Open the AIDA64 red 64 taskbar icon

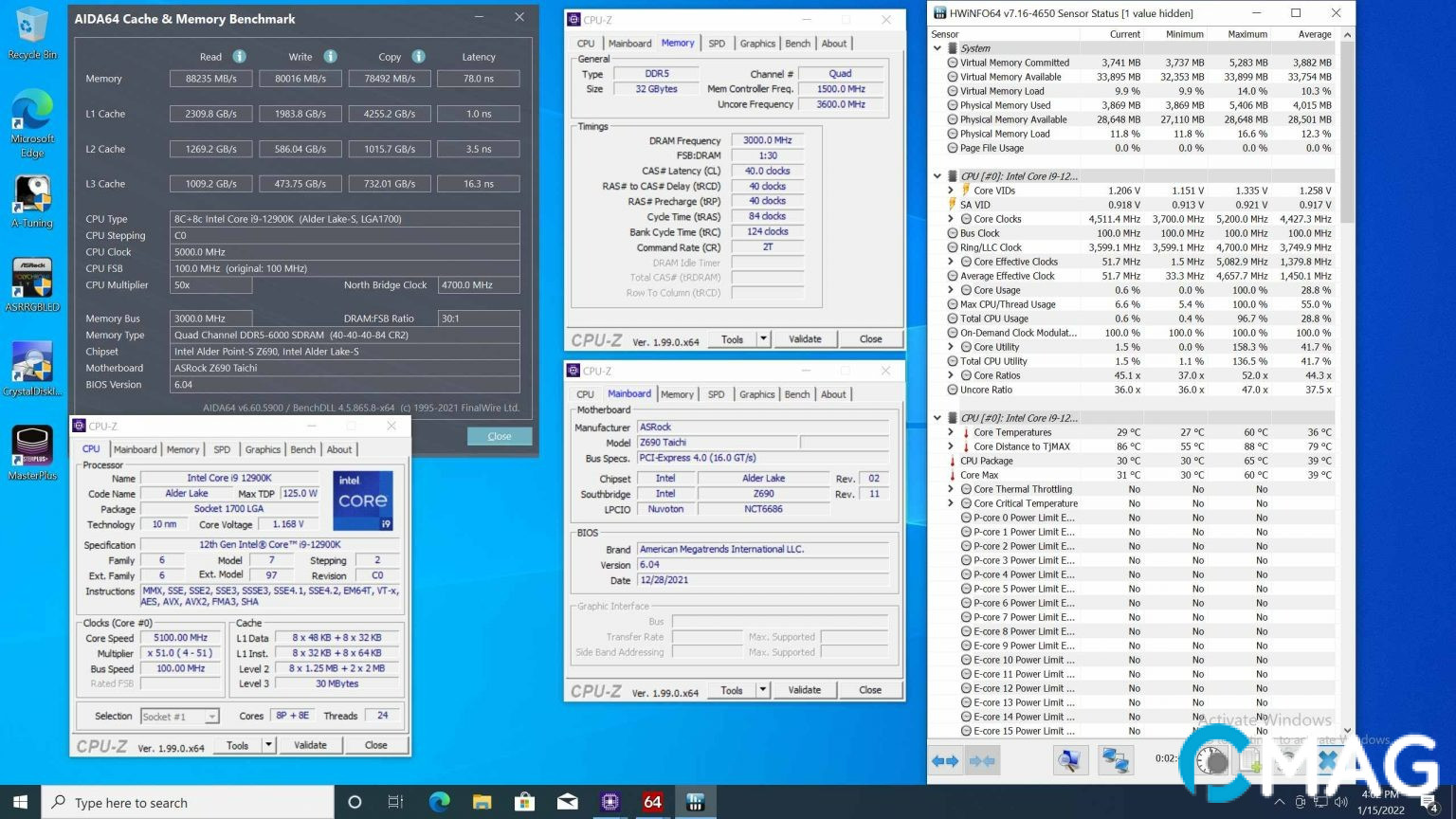click(652, 802)
